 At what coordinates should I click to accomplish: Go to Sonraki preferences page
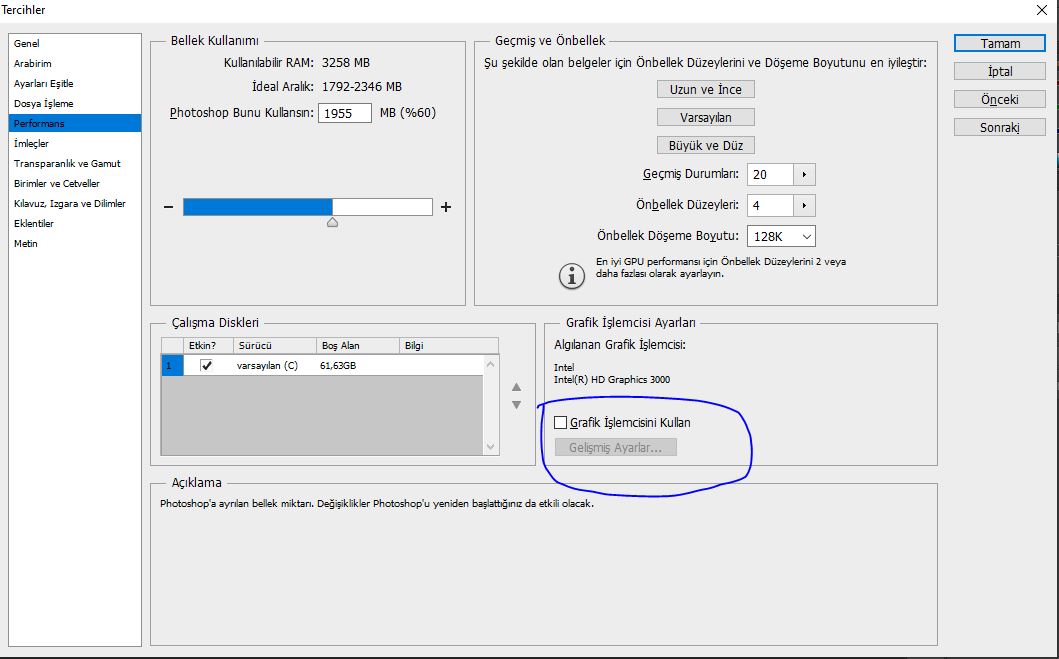tap(1000, 128)
